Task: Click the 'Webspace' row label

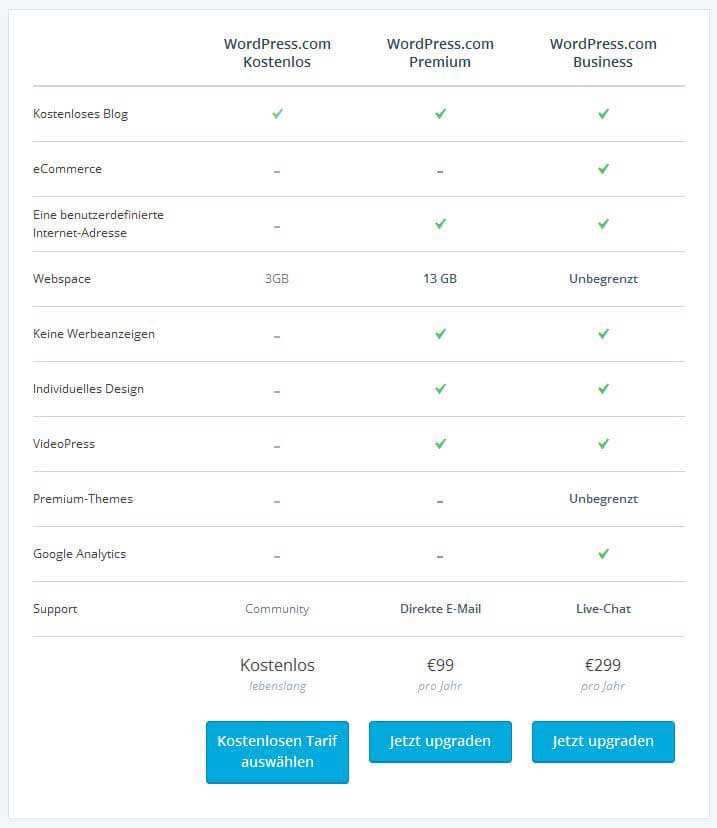Action: tap(62, 279)
